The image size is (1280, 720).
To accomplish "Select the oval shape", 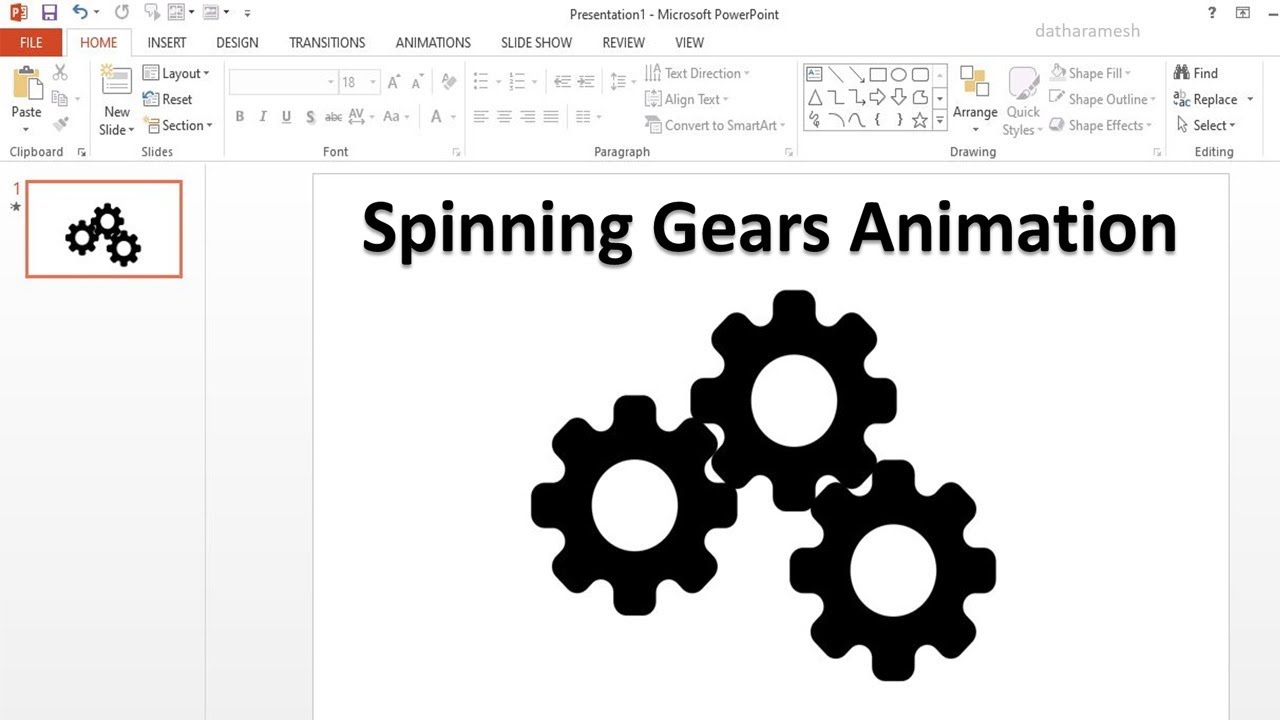I will [899, 74].
